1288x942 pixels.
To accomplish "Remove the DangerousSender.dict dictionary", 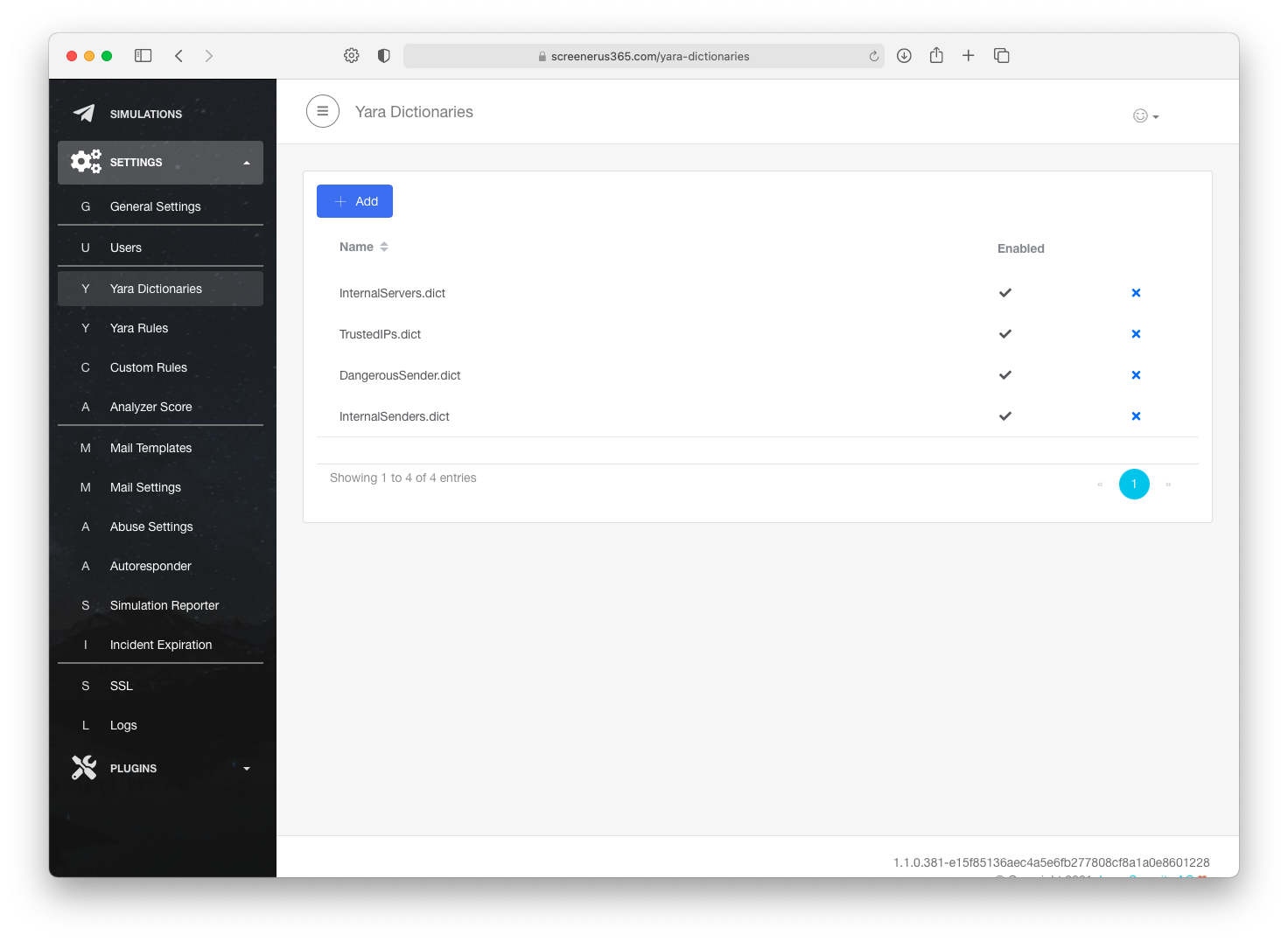I will pos(1136,375).
